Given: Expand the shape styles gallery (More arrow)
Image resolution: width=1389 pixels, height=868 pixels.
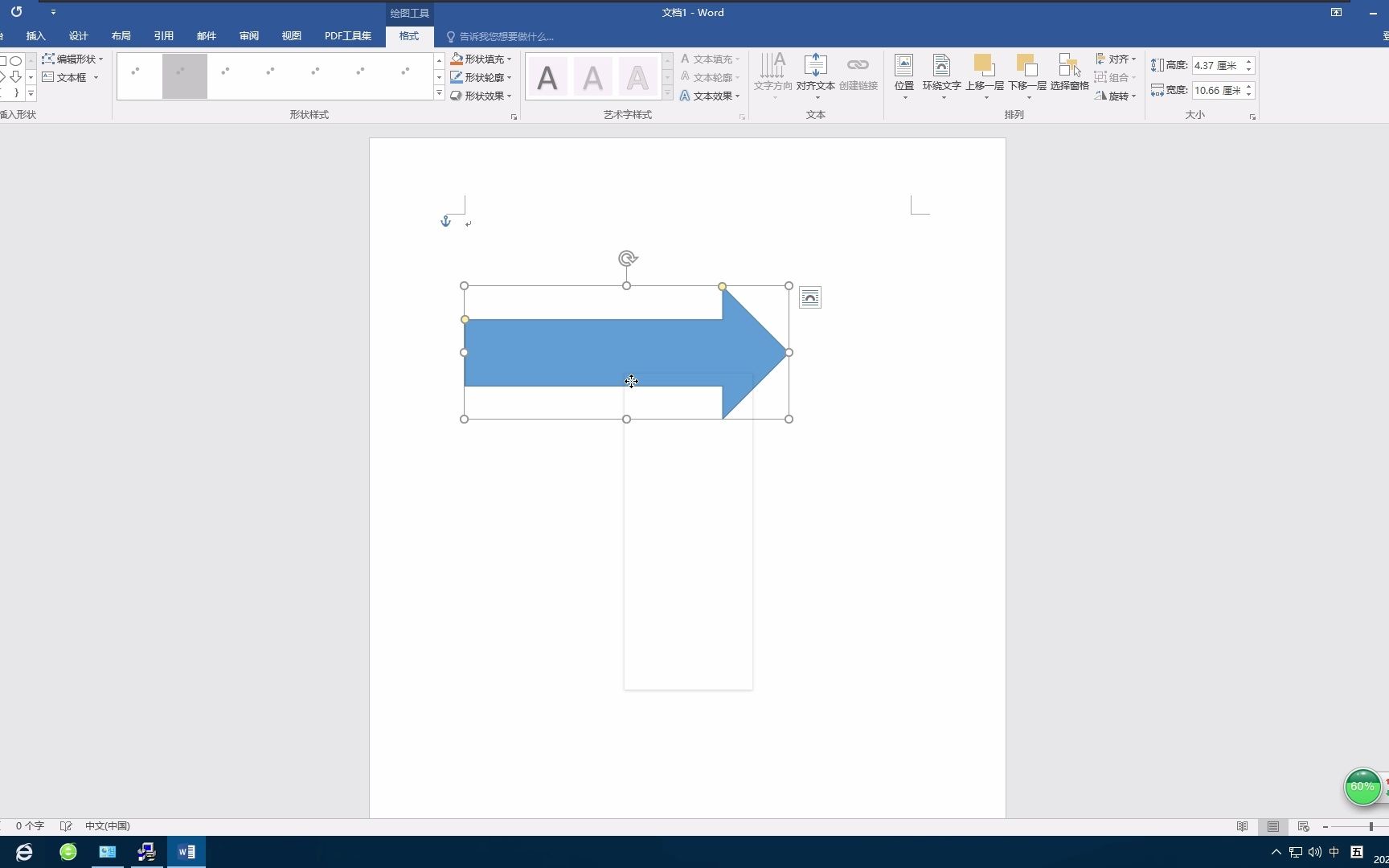Looking at the screenshot, I should click(439, 94).
